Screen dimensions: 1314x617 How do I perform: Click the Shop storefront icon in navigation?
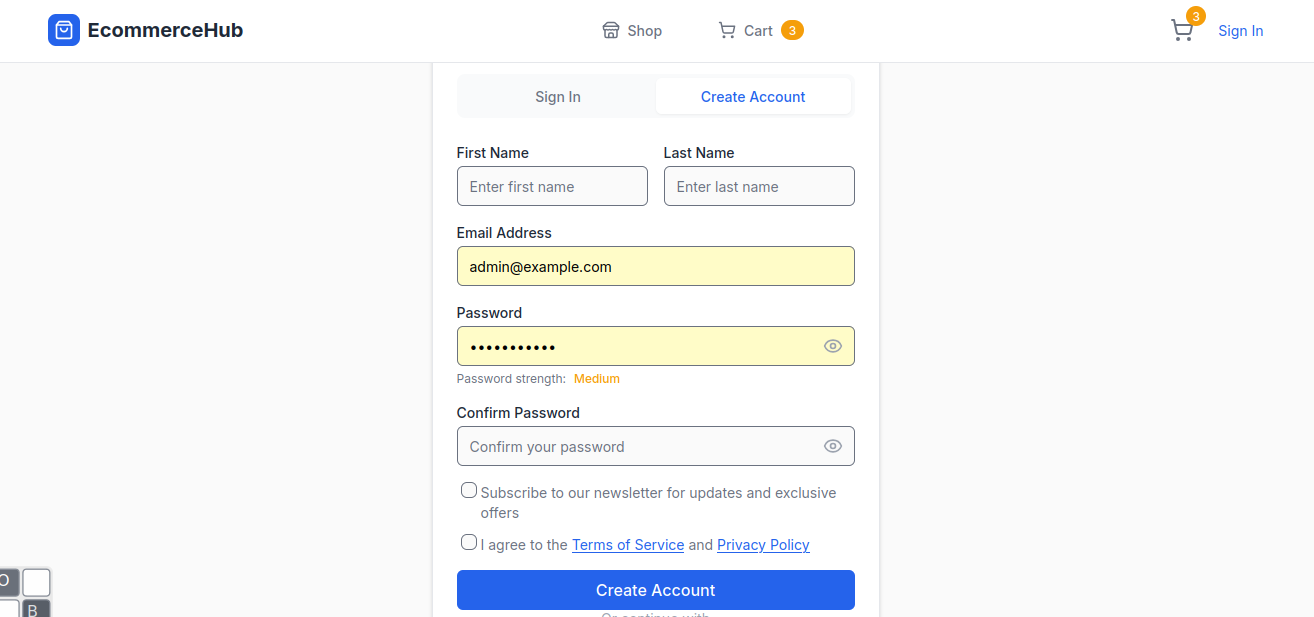click(x=611, y=31)
